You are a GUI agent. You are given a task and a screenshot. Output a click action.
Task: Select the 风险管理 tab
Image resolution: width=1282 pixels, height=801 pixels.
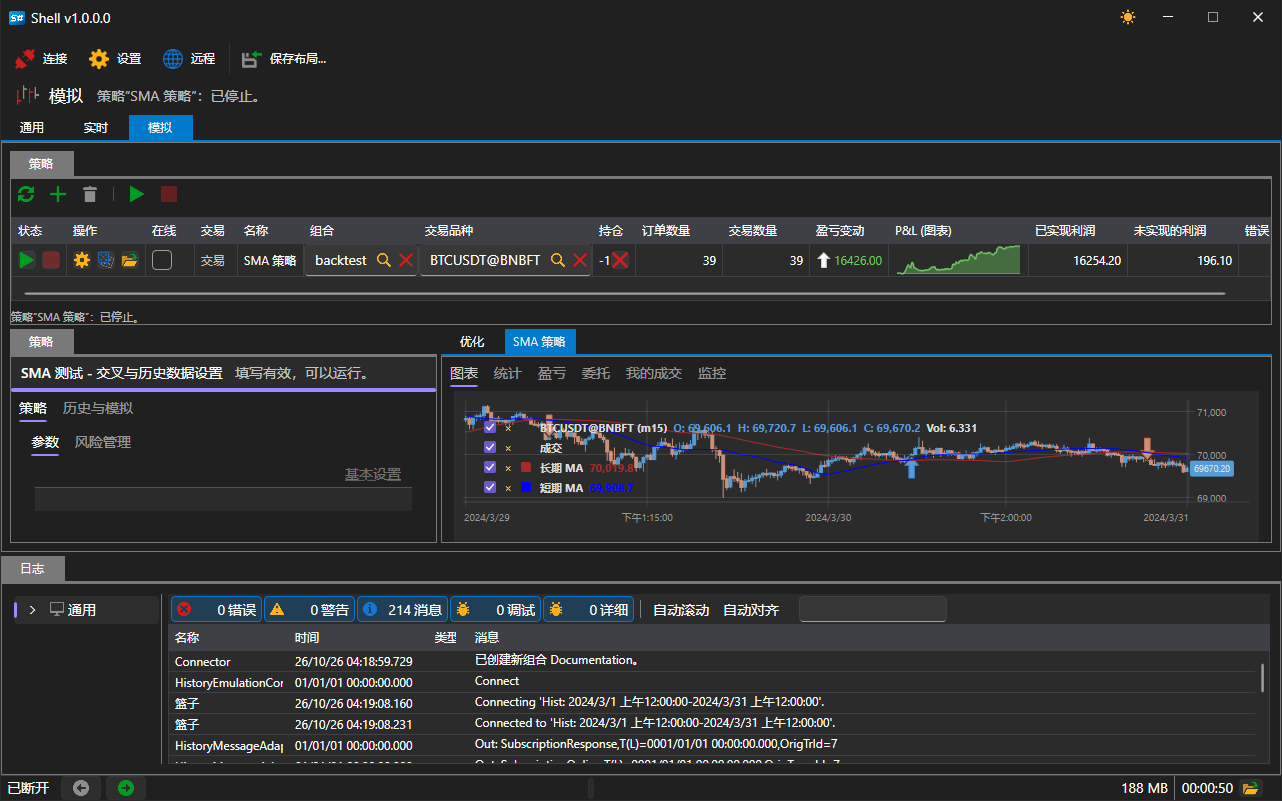103,442
